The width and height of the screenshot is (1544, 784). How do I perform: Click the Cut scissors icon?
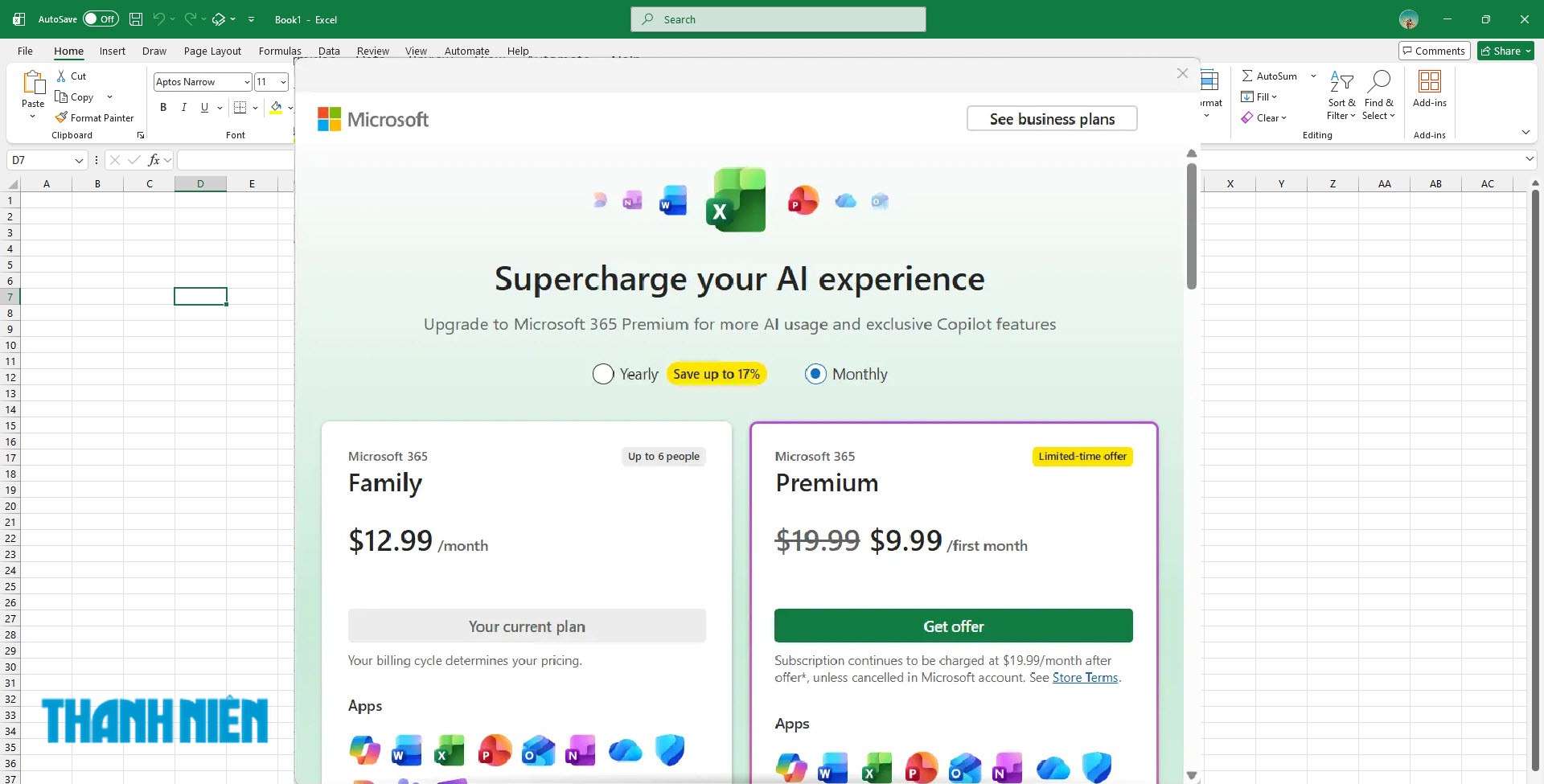(x=61, y=76)
